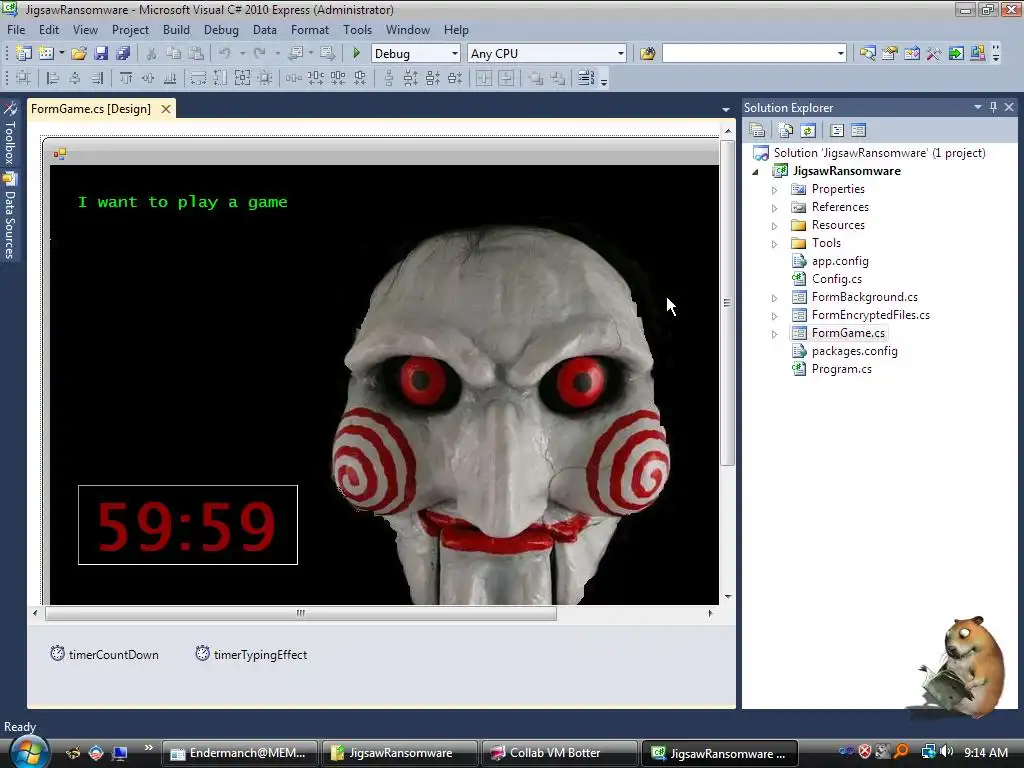This screenshot has width=1024, height=768.
Task: Open the Toolbox side panel tab
Action: 10,133
